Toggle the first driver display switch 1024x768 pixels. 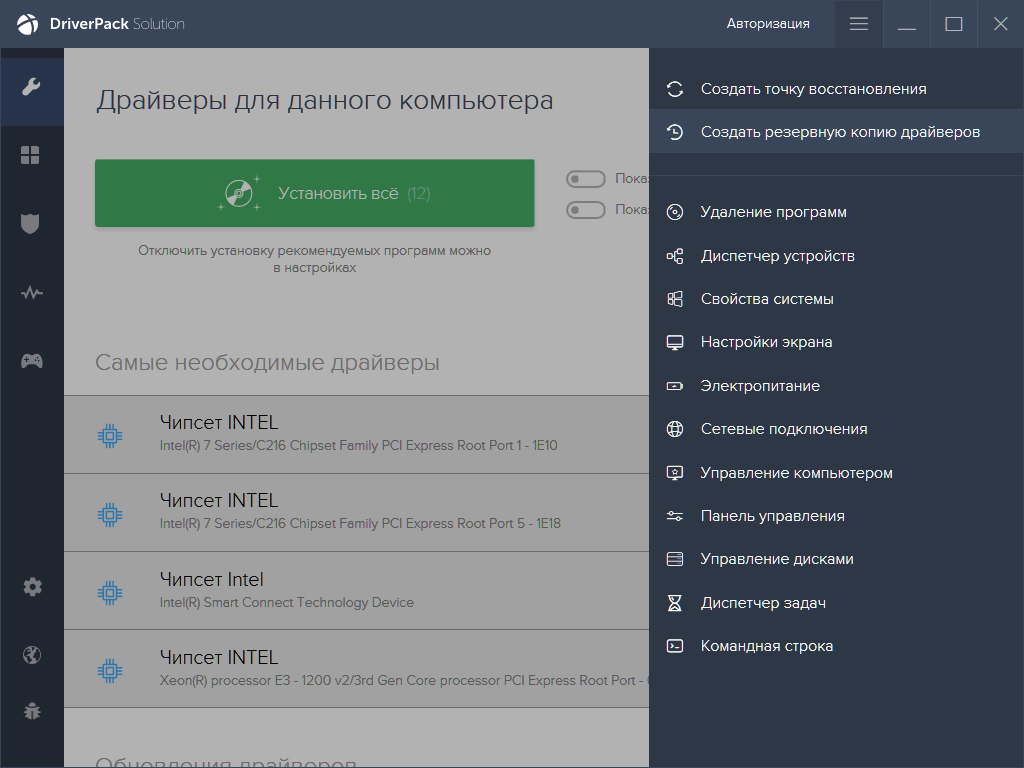pos(586,178)
